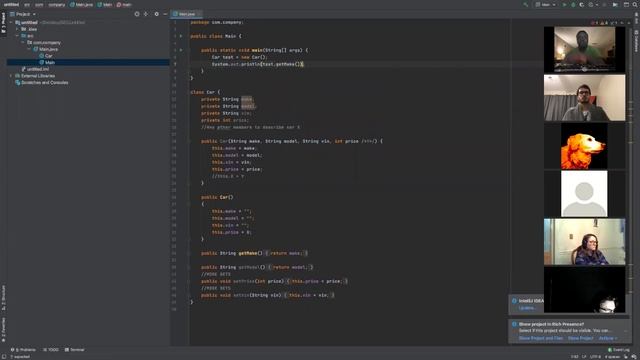Open the Main run configuration dropdown
Image resolution: width=640 pixels, height=360 pixels.
546,4
